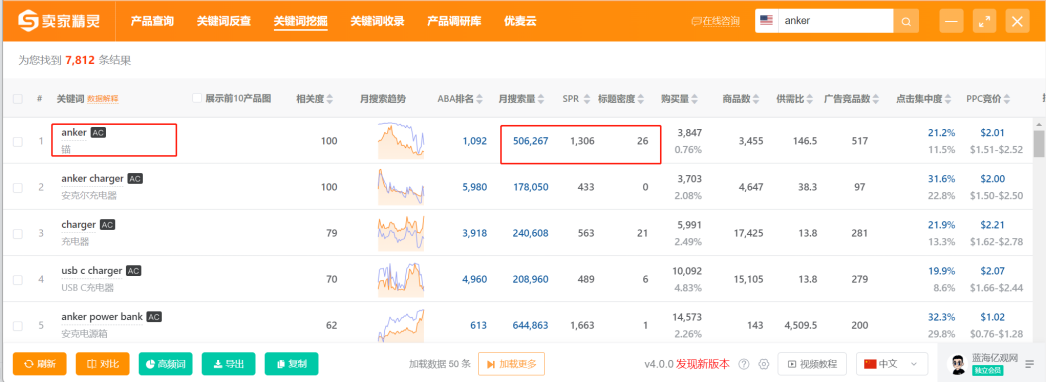The width and height of the screenshot is (1046, 382).
Task: Click the help question mark icon
Action: pyautogui.click(x=744, y=364)
